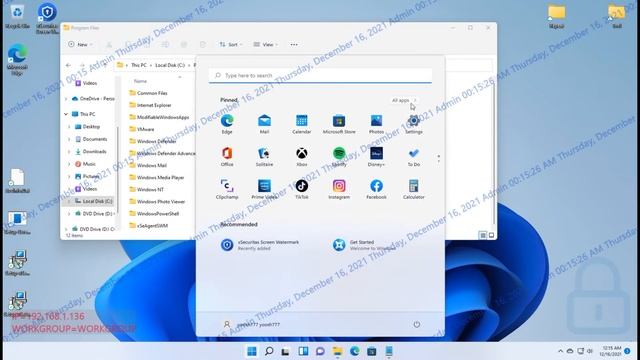
Task: Collapse This PC tree node
Action: click(x=66, y=114)
